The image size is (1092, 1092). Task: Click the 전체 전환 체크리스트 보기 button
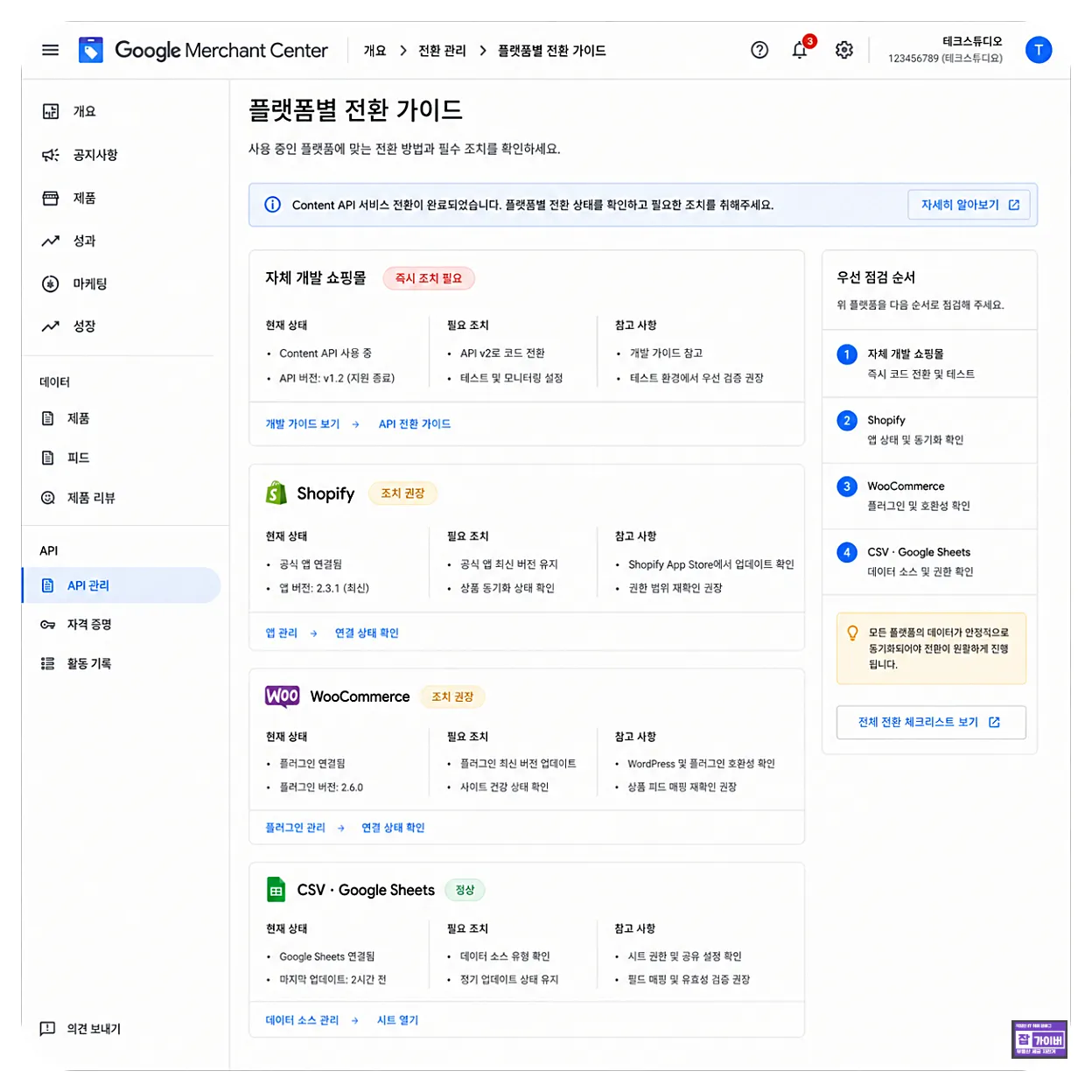tap(931, 723)
